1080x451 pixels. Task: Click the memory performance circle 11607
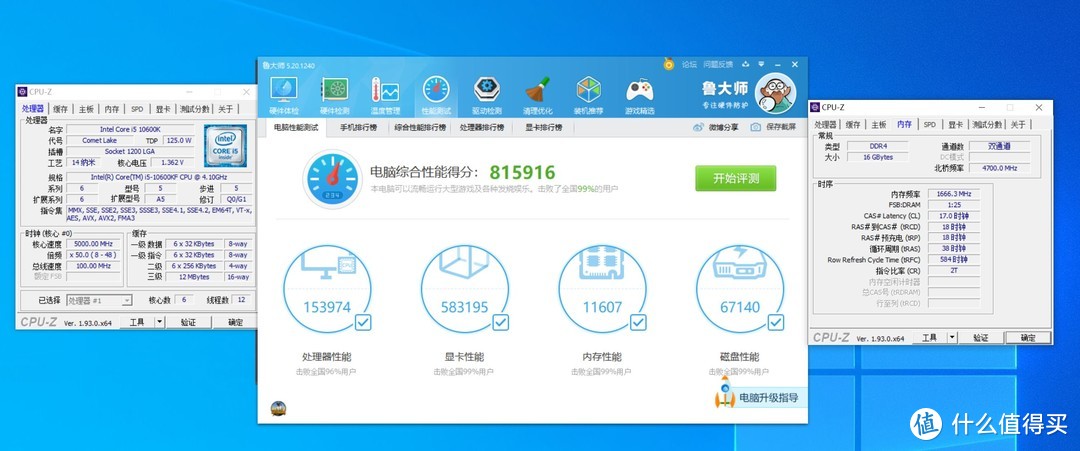click(x=603, y=290)
